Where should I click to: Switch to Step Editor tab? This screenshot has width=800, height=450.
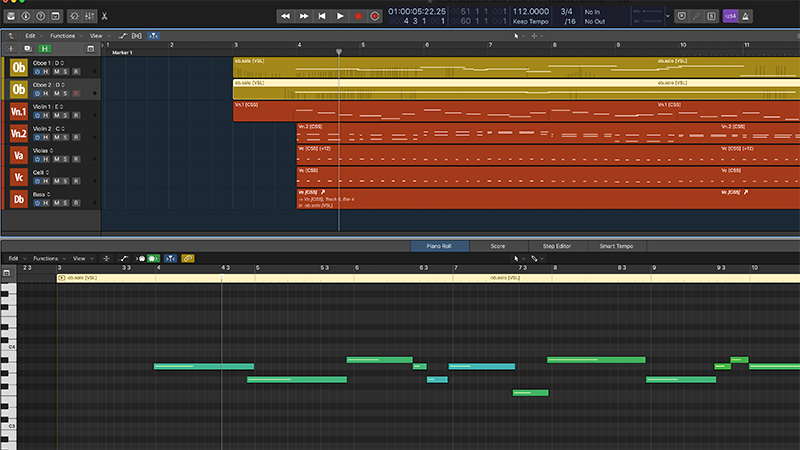[x=557, y=246]
